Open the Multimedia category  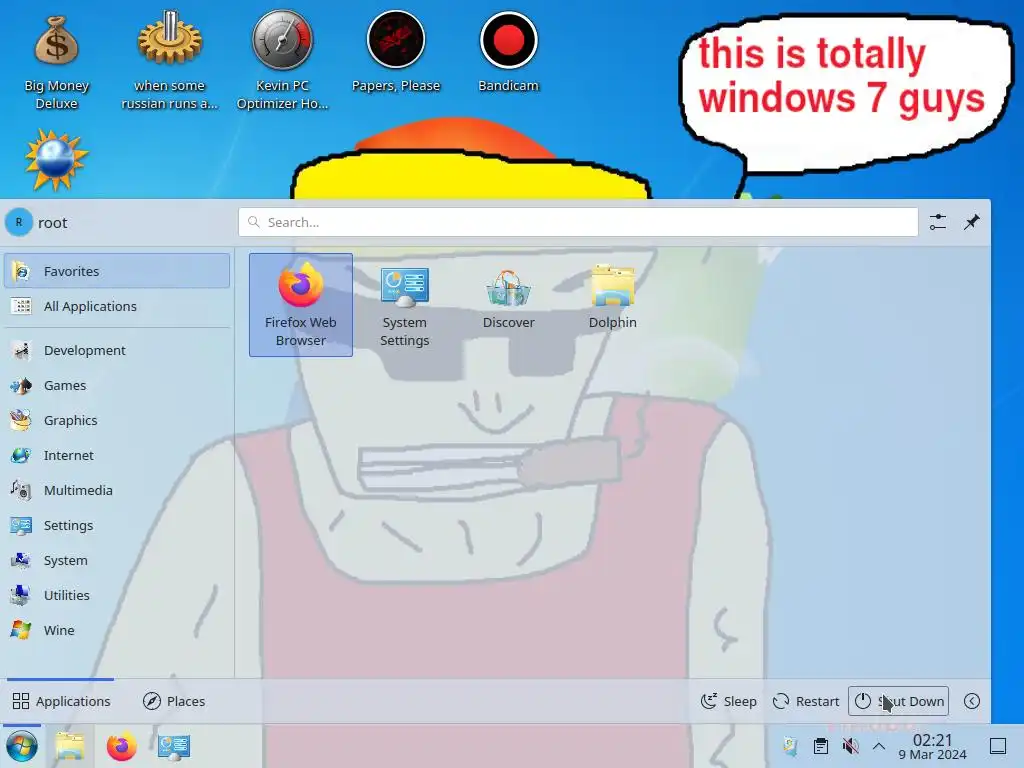click(x=117, y=490)
